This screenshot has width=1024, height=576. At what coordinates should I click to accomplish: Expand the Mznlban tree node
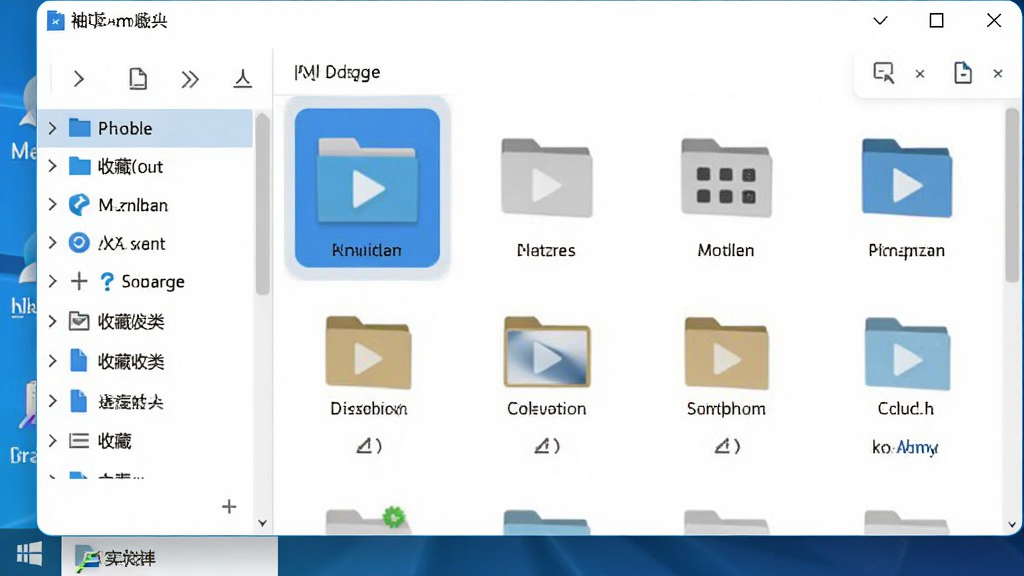[53, 205]
